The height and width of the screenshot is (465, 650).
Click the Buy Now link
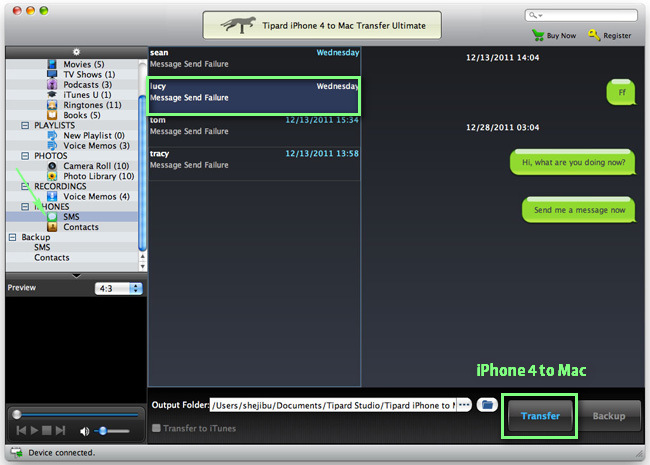[x=561, y=36]
